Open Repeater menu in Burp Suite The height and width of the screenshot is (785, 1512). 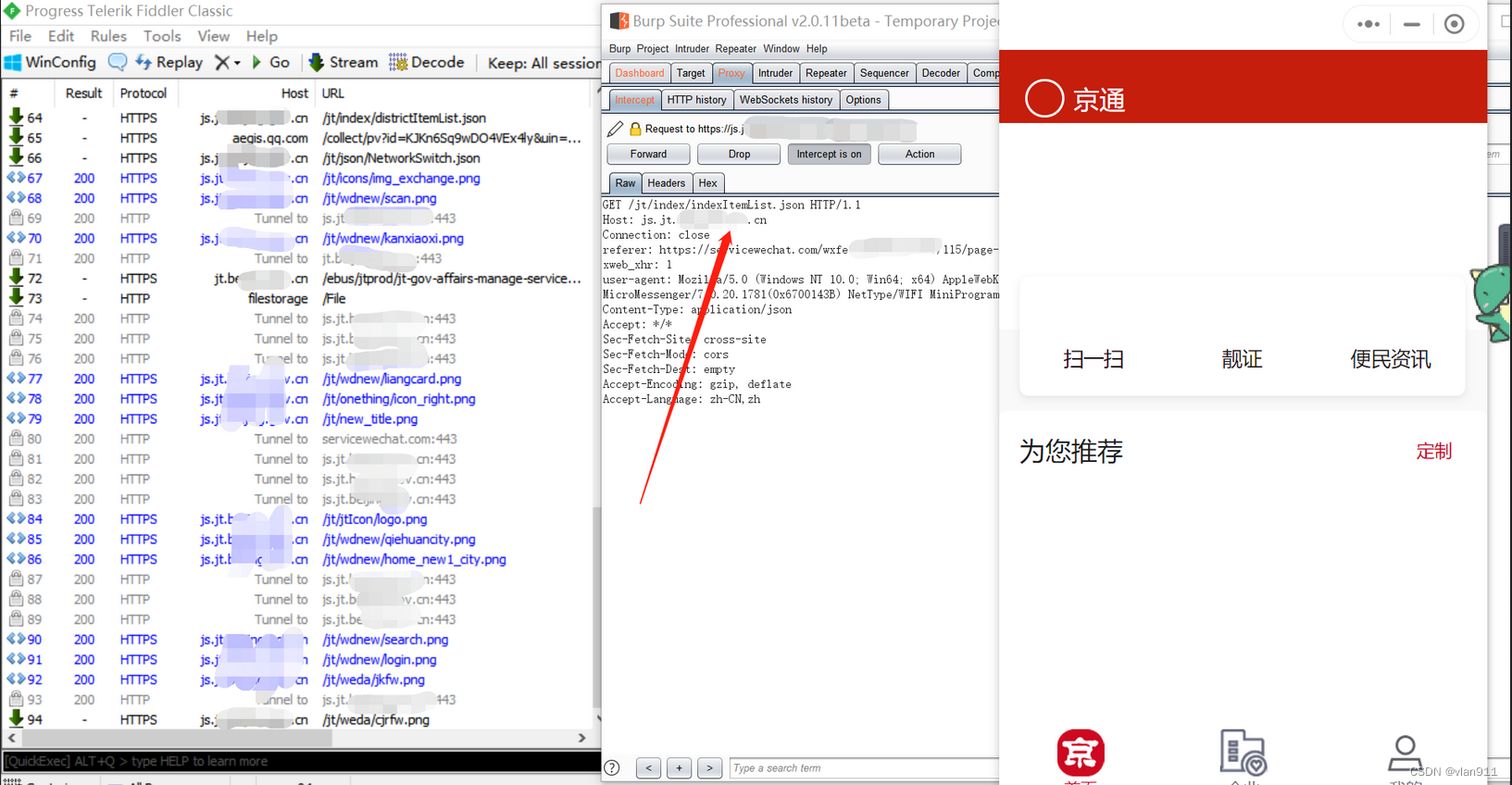[735, 48]
